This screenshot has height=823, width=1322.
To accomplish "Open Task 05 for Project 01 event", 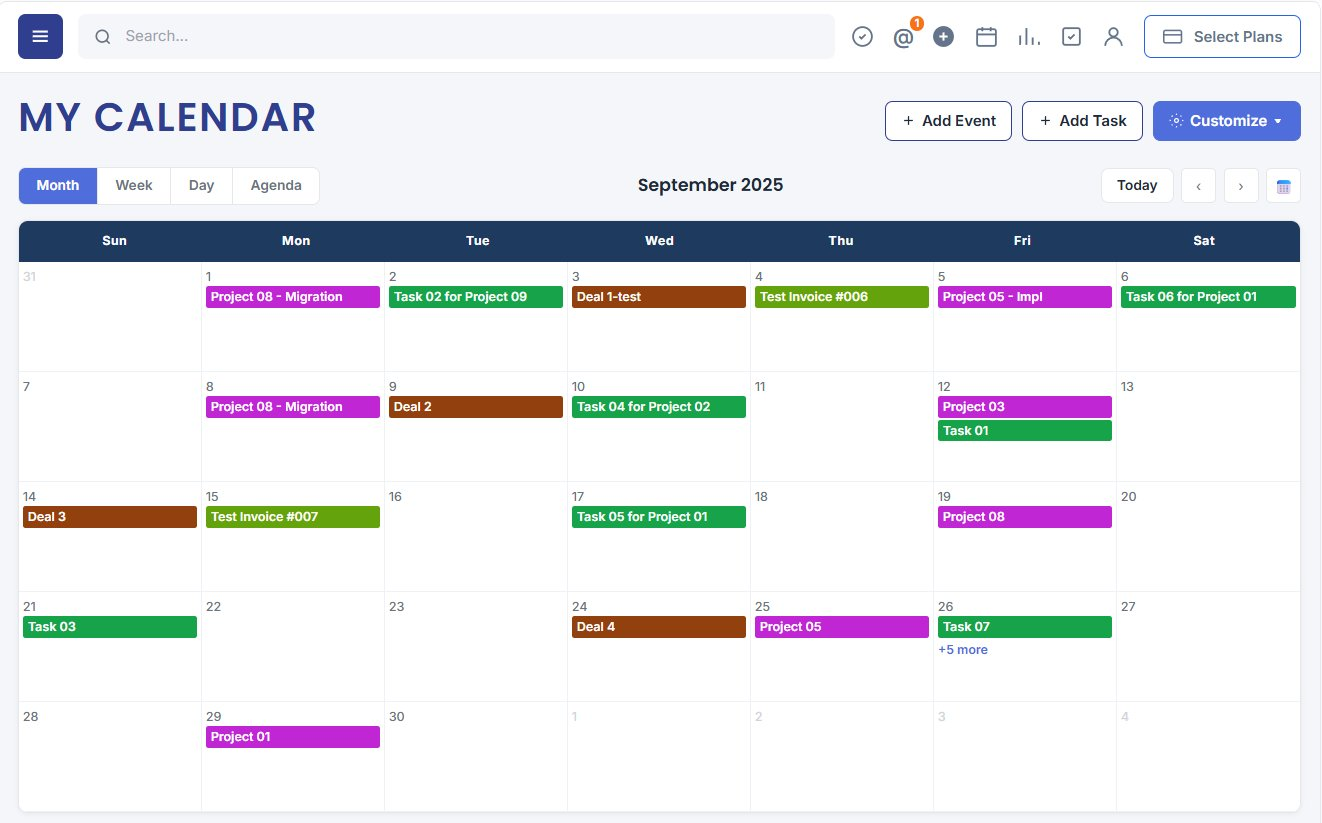I will pos(659,517).
